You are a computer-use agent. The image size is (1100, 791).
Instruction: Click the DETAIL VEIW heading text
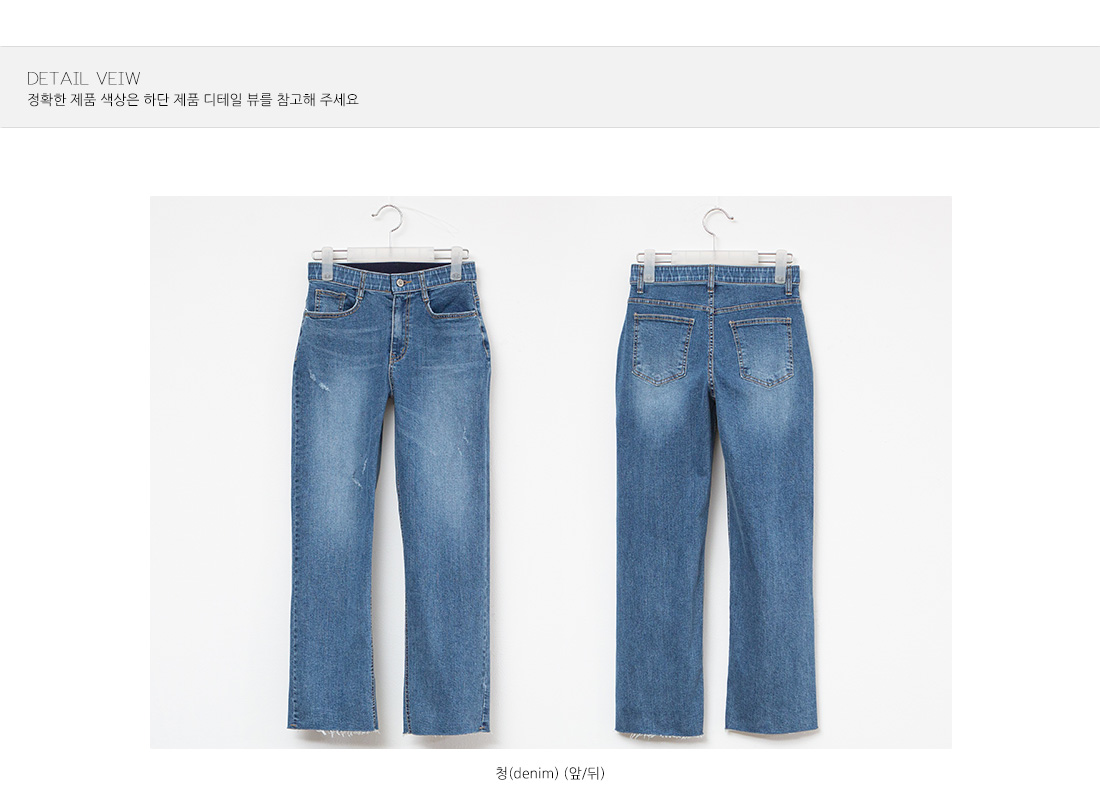tap(83, 78)
